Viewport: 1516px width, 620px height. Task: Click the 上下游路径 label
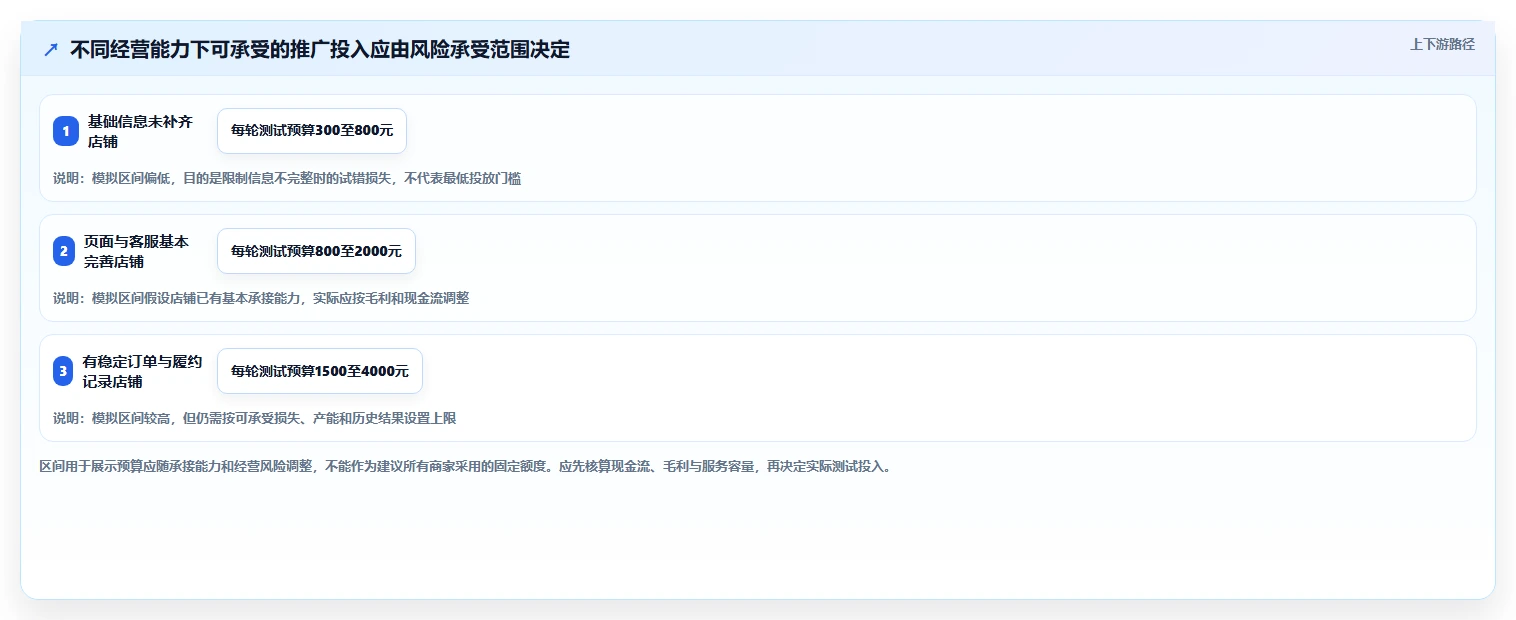pyautogui.click(x=1442, y=45)
